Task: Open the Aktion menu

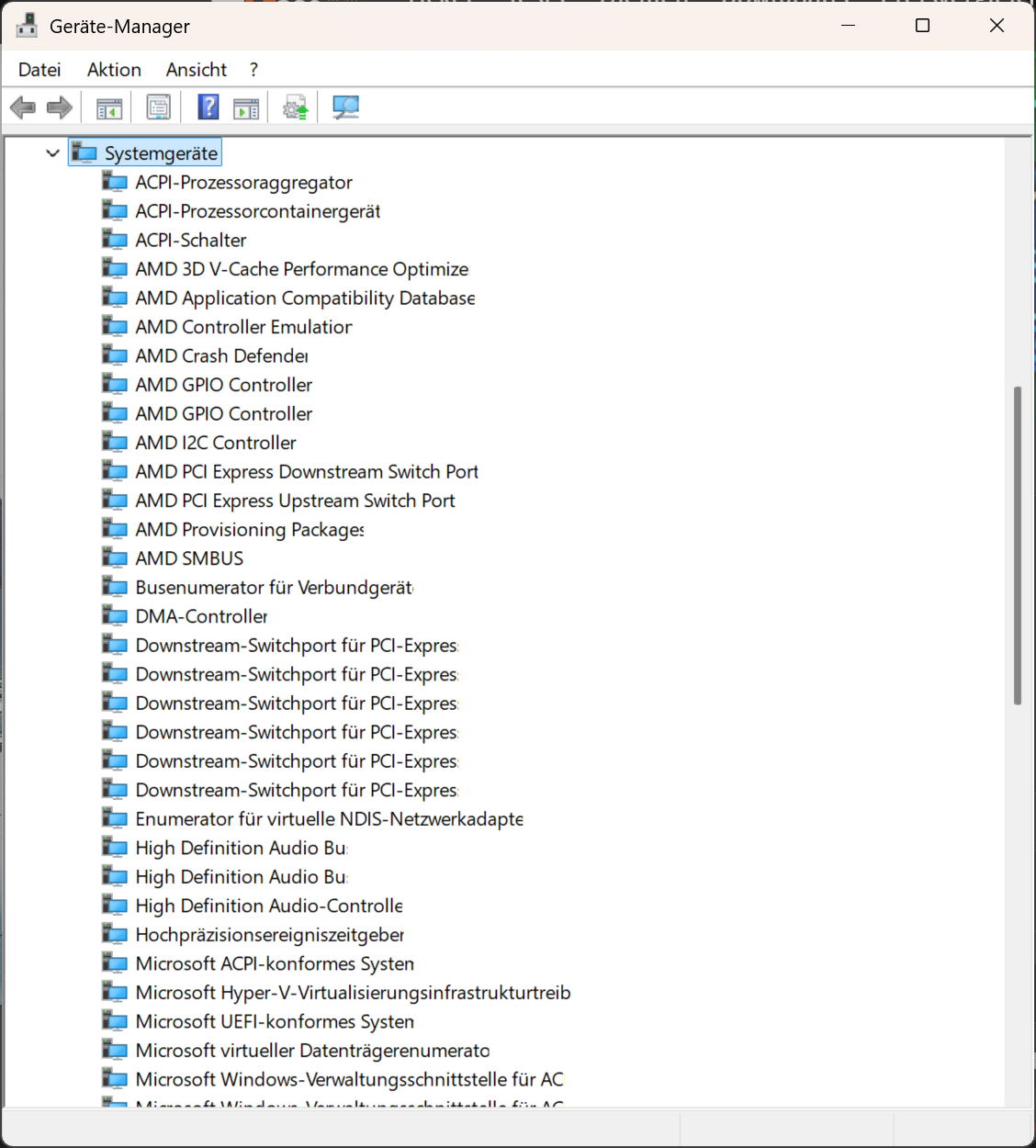Action: tap(114, 70)
